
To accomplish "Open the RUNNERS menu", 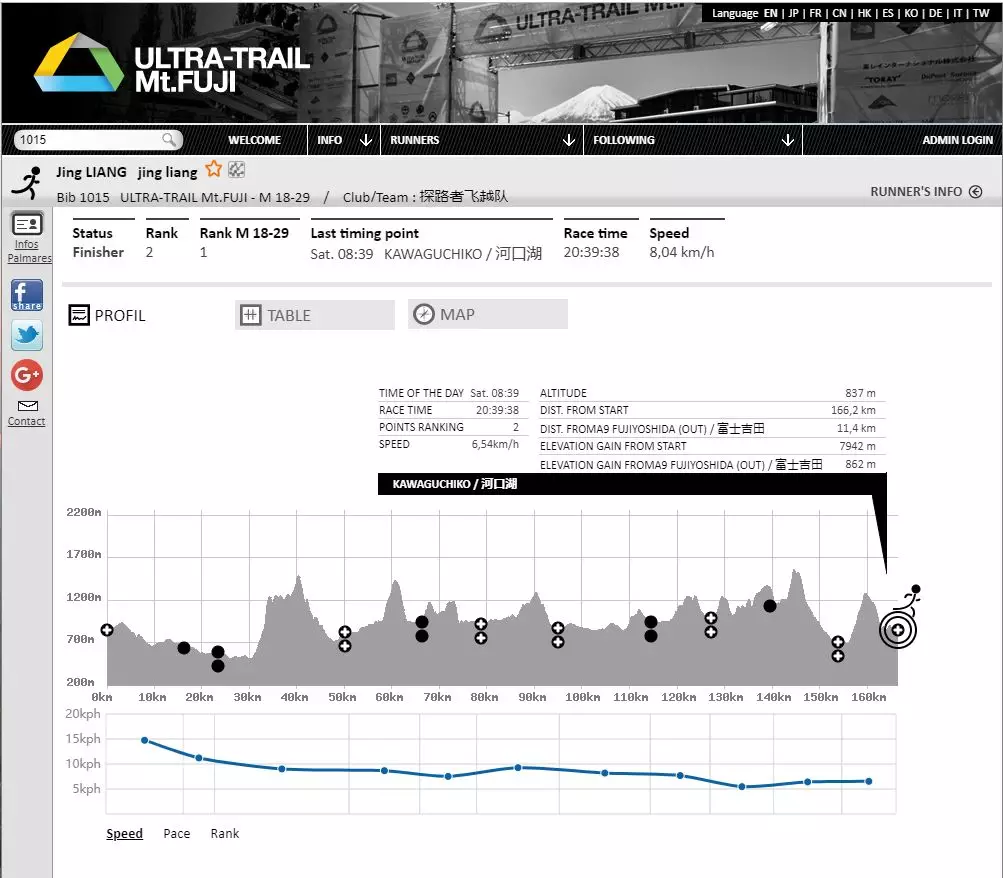I will tap(415, 140).
